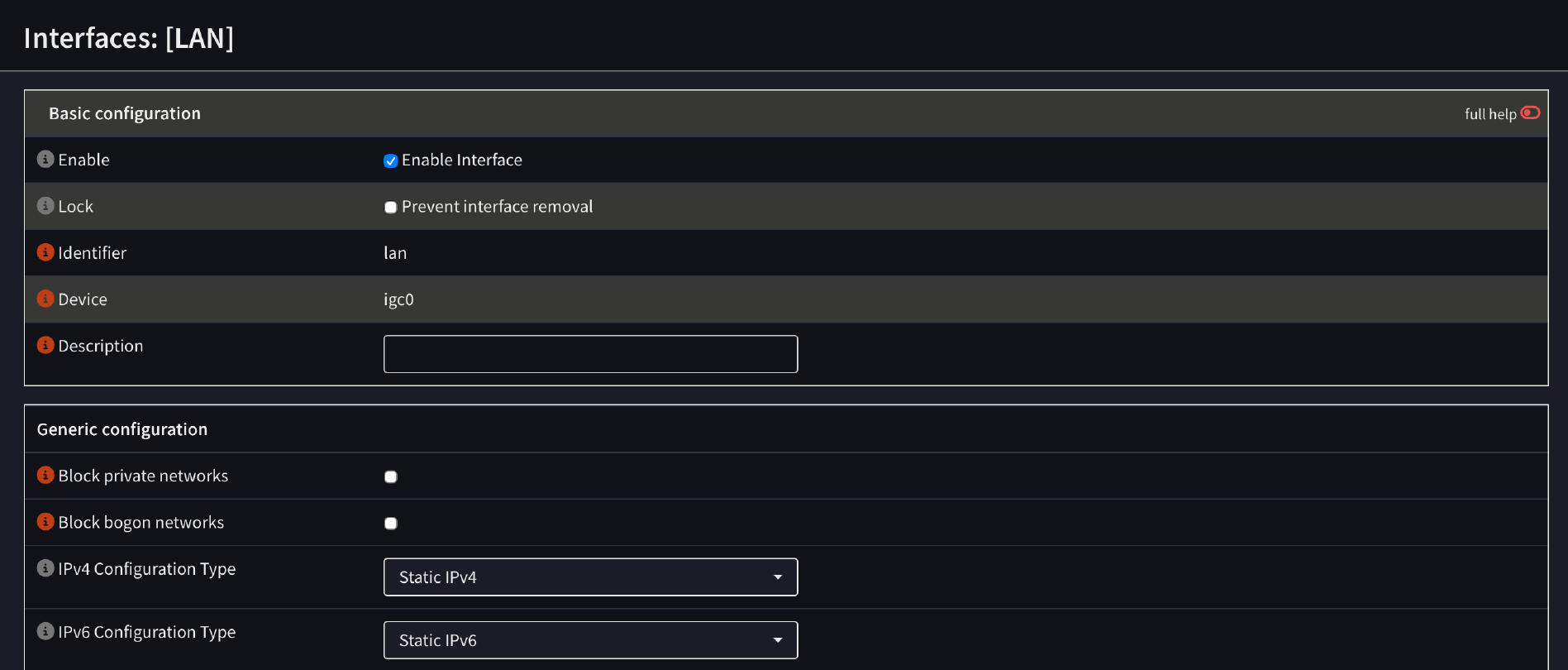1568x670 pixels.
Task: Uncheck the Enable Interface checkbox
Action: (391, 161)
